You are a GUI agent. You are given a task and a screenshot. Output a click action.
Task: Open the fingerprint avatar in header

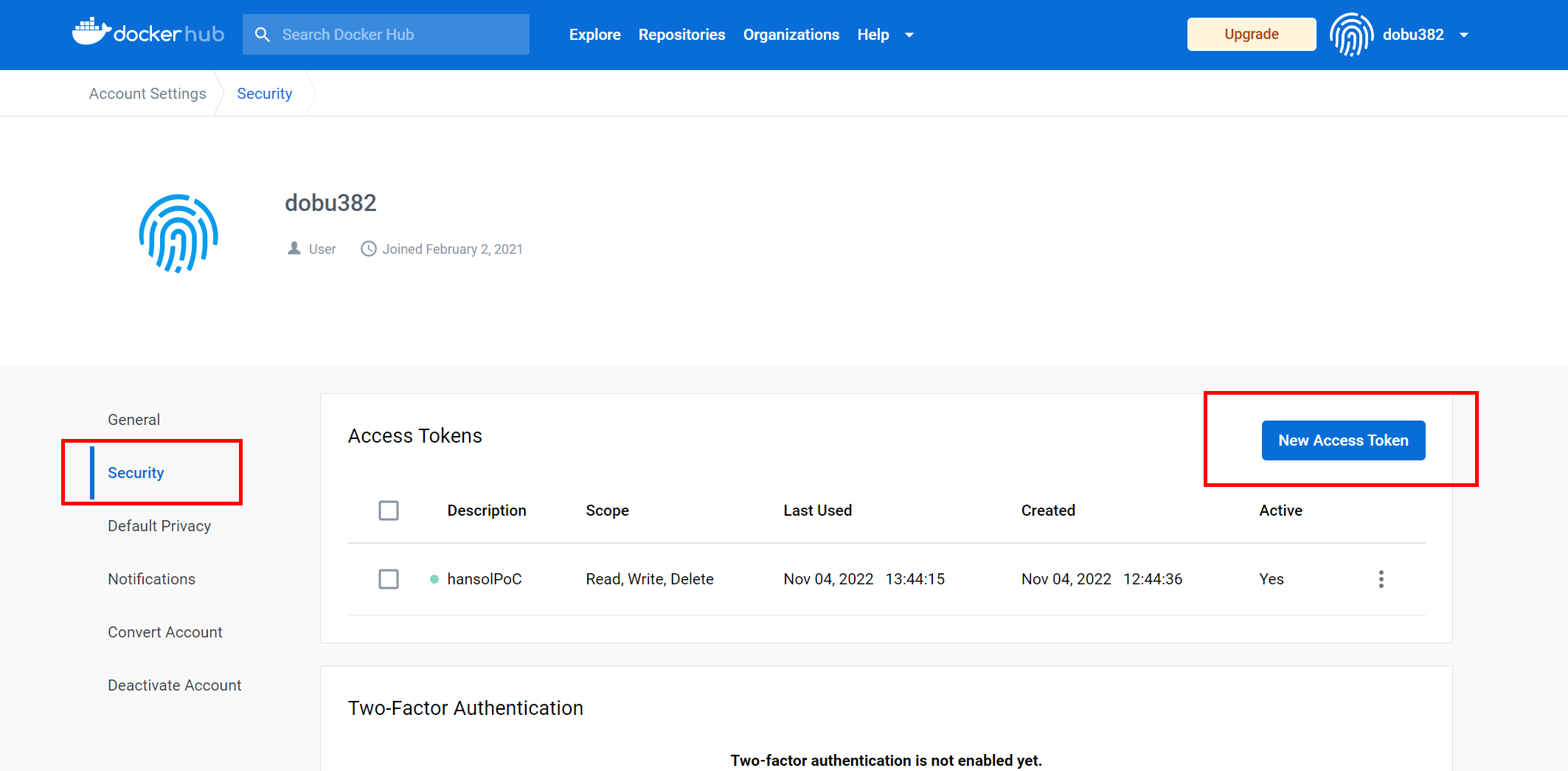coord(1351,35)
